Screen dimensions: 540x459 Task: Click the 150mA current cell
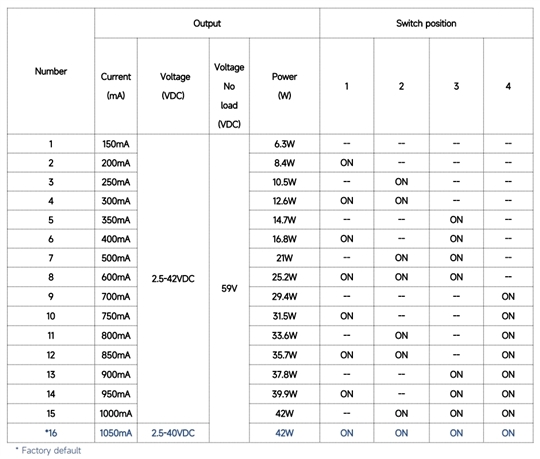tap(116, 144)
